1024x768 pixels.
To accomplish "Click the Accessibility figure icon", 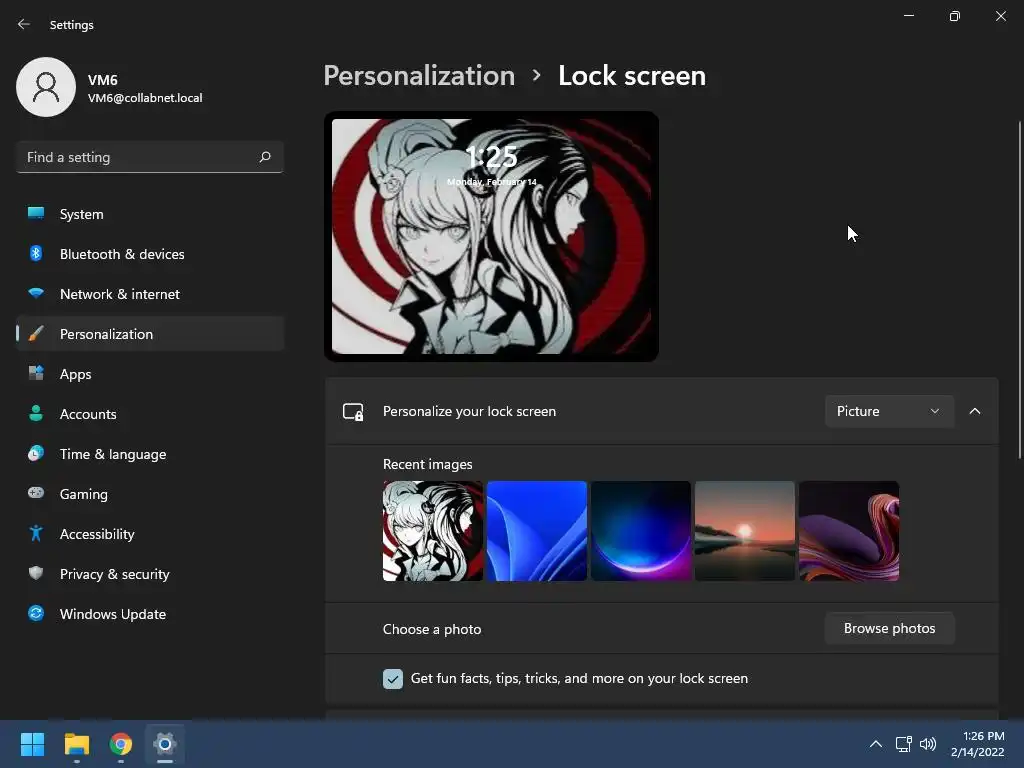I will point(36,534).
